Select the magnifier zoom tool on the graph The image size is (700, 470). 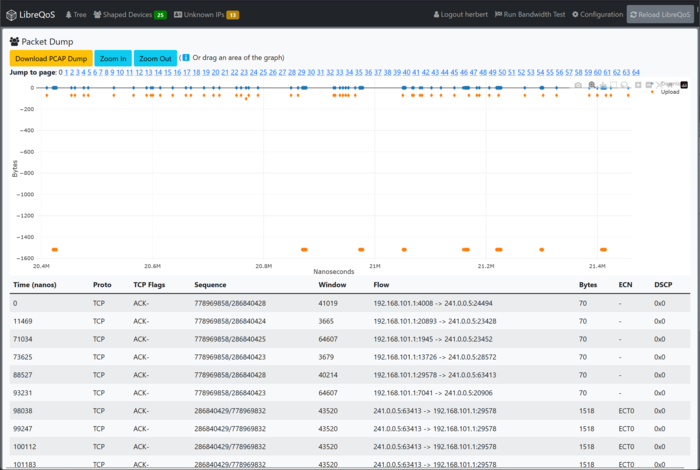coord(592,85)
